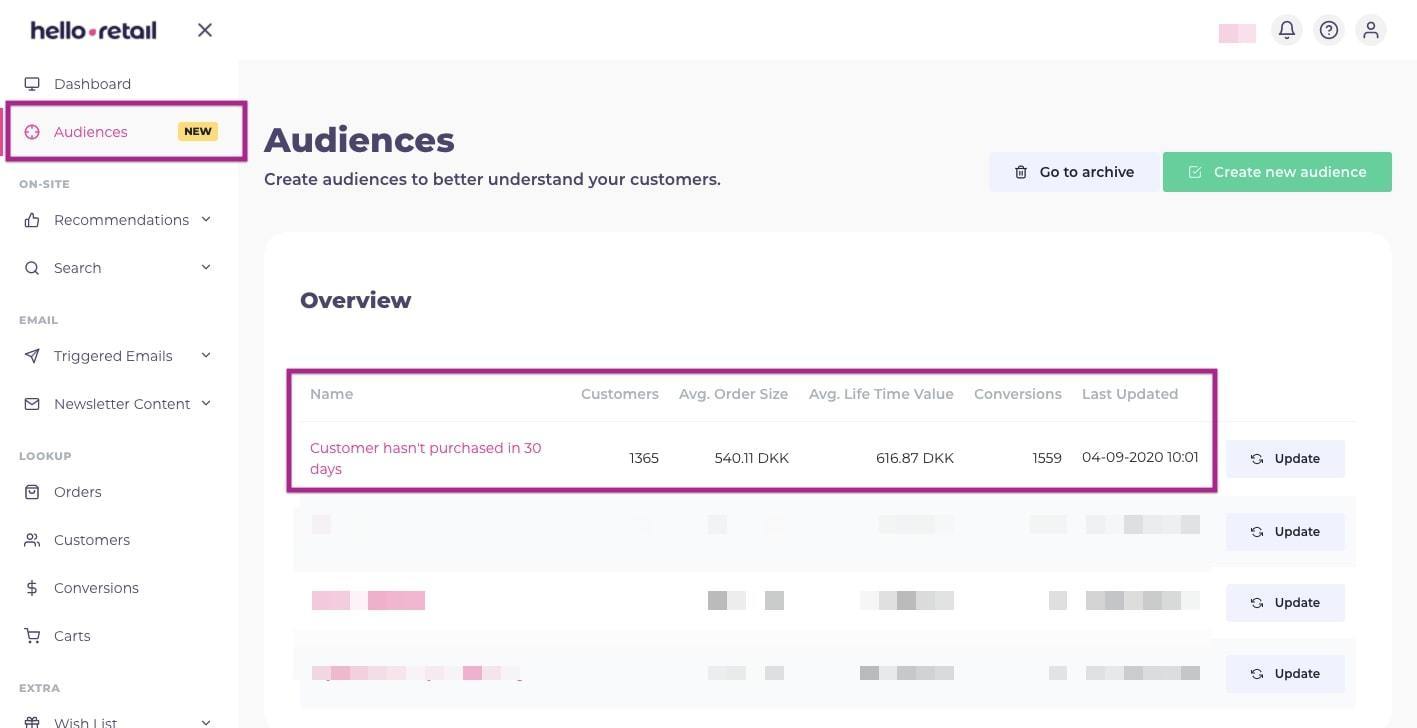The height and width of the screenshot is (728, 1417).
Task: Open the user account profile icon
Action: [1371, 30]
